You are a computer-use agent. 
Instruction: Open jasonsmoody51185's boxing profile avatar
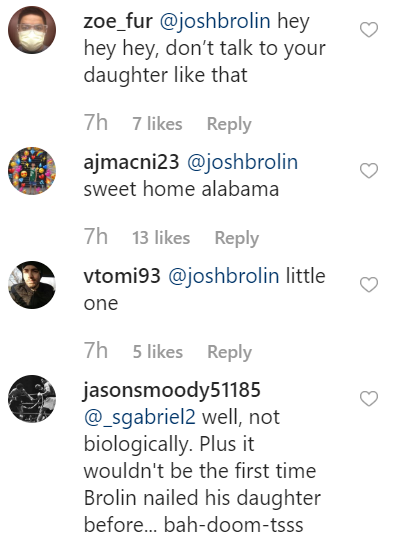click(32, 399)
